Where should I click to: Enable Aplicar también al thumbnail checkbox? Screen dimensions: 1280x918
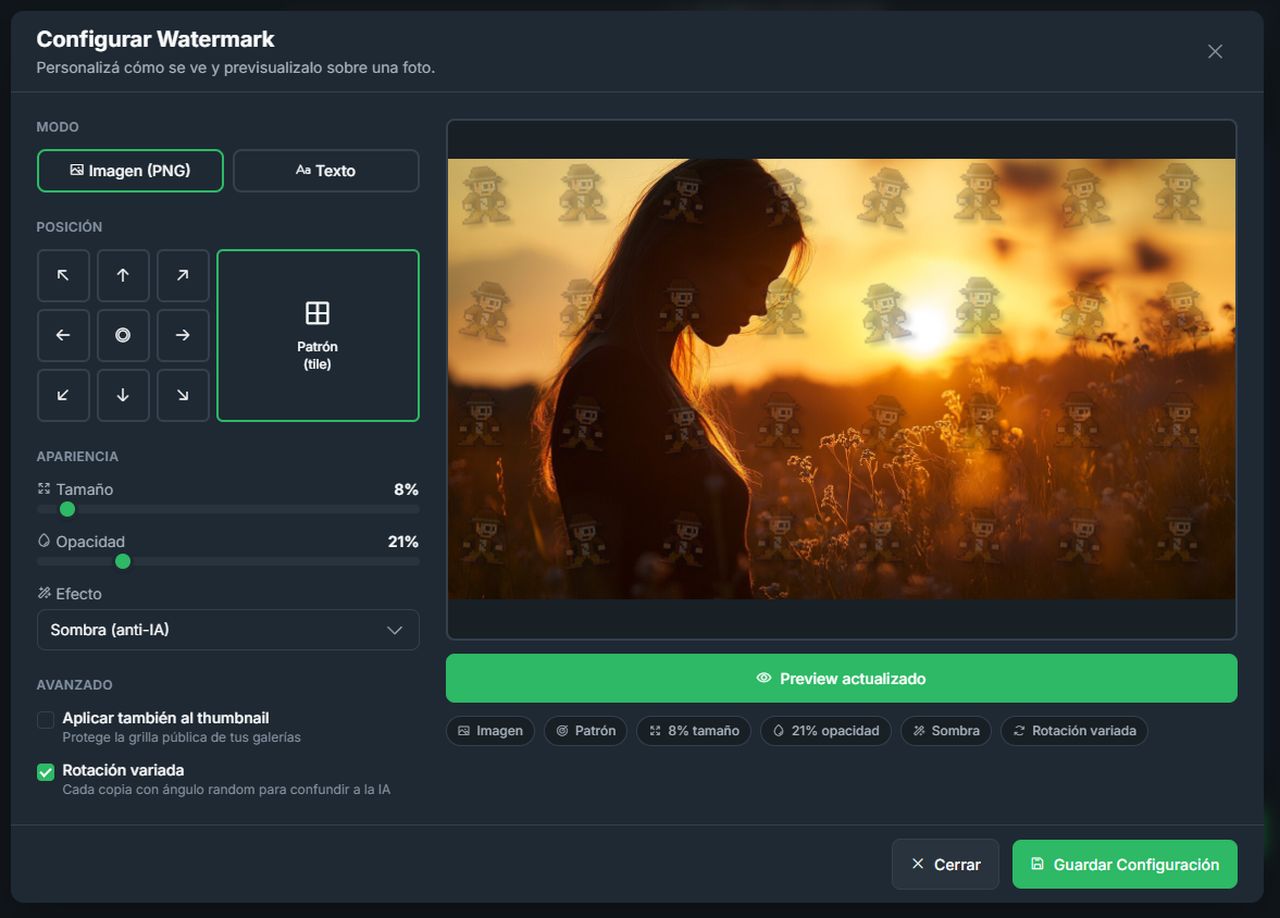45,720
